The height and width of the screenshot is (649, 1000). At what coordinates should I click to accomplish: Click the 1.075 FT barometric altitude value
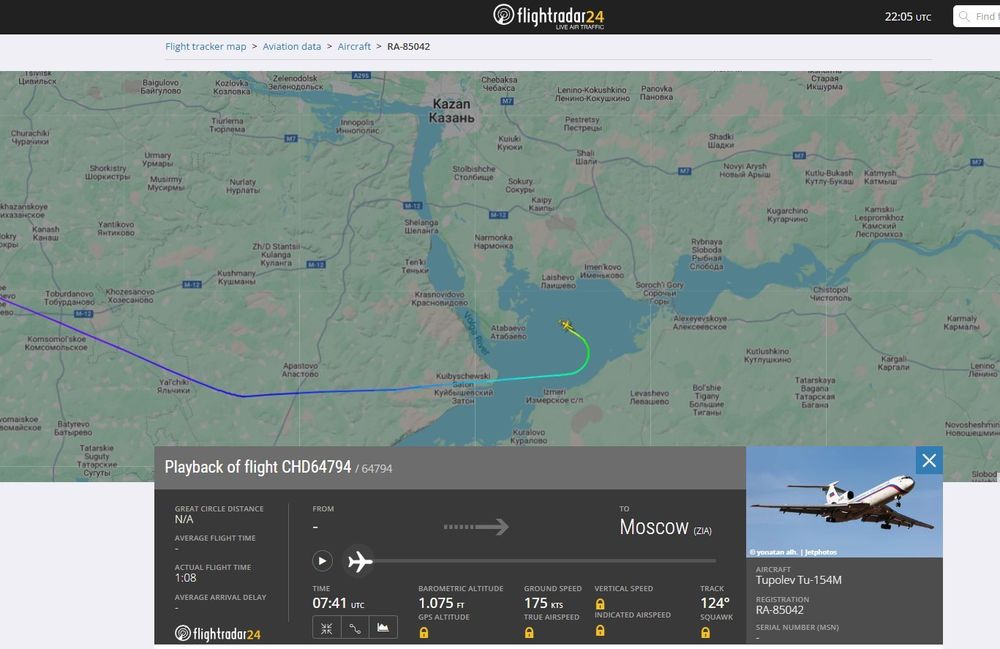(441, 603)
